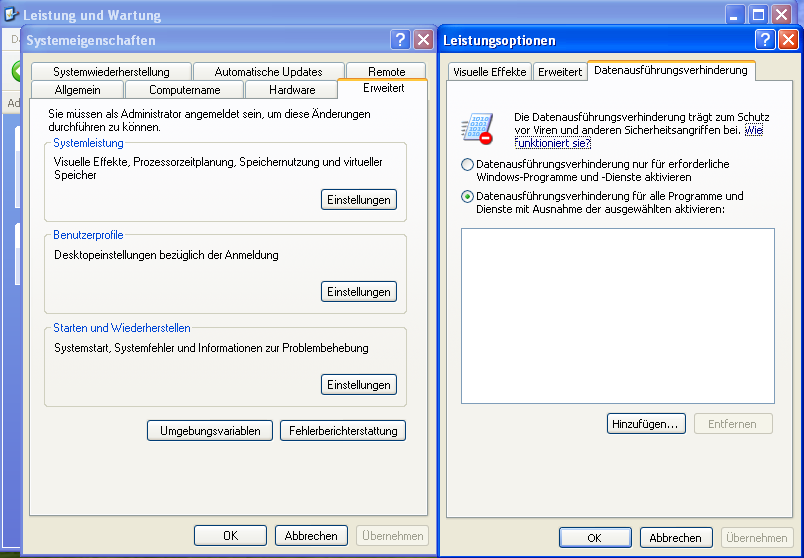Open Einstellungen under Systemleistung
The width and height of the screenshot is (804, 558).
tap(359, 200)
